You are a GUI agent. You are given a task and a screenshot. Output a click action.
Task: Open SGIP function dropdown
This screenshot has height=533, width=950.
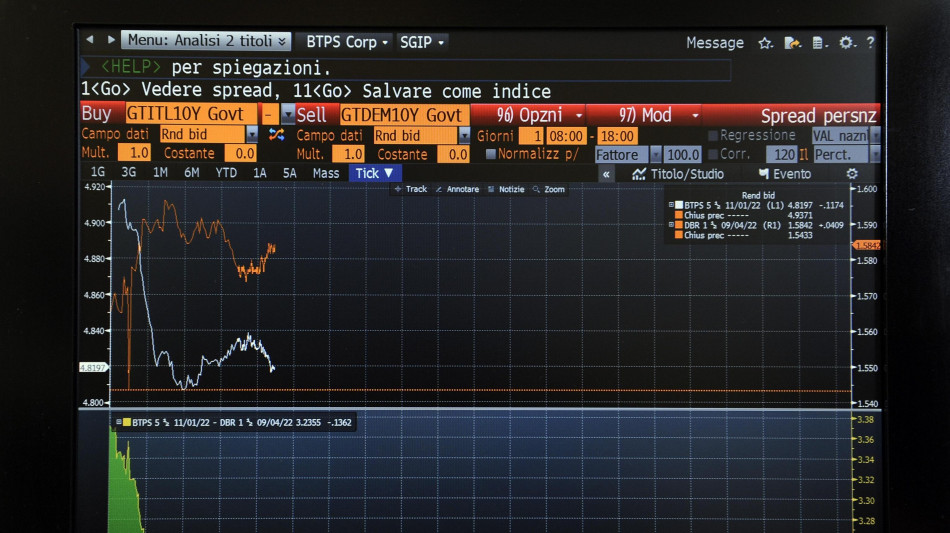422,42
